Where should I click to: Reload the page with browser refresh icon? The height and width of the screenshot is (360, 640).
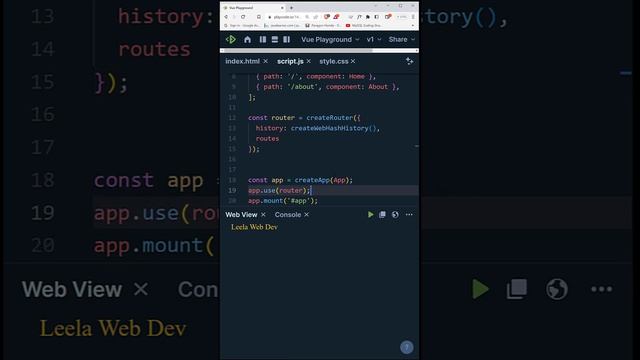click(243, 17)
